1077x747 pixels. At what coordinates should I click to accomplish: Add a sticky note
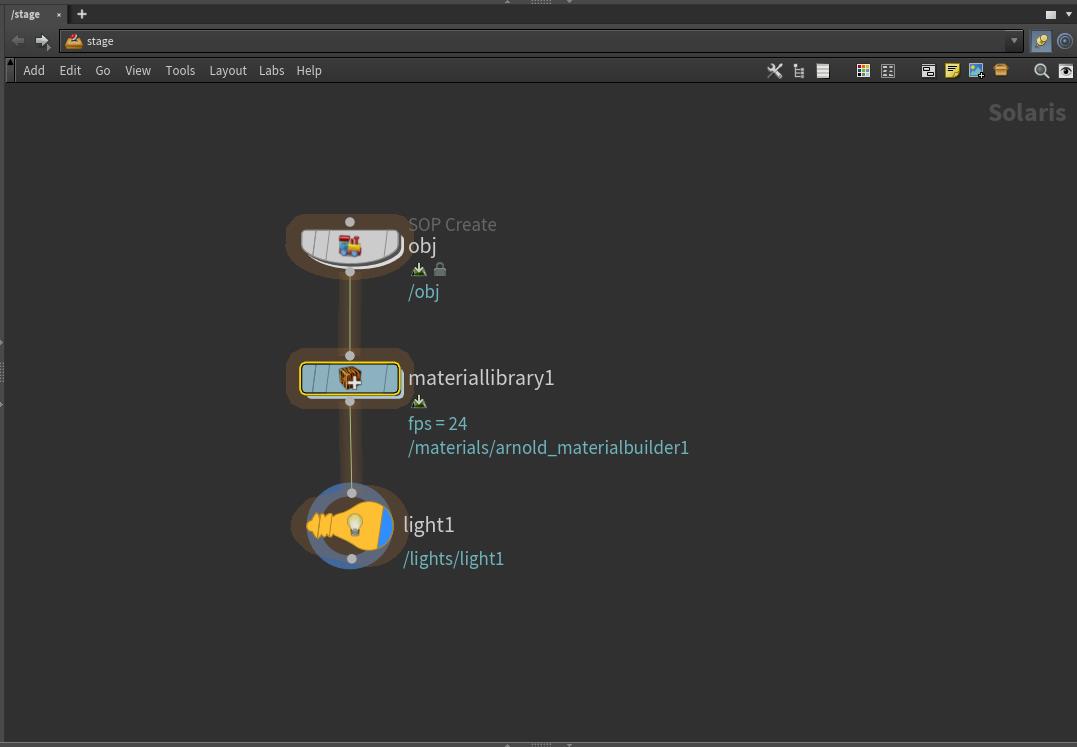952,71
